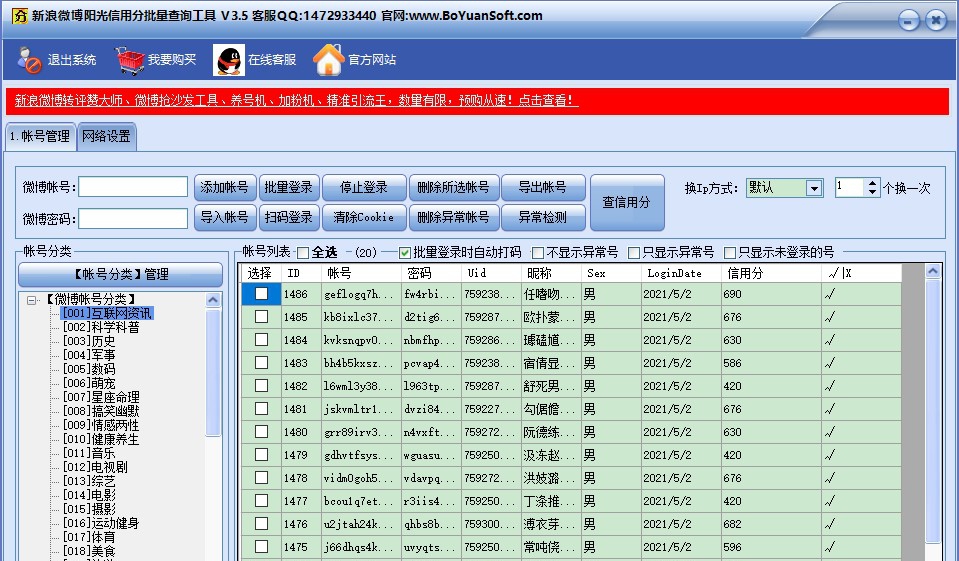Click the 删除所选帐号 button
The height and width of the screenshot is (561, 959).
453,187
